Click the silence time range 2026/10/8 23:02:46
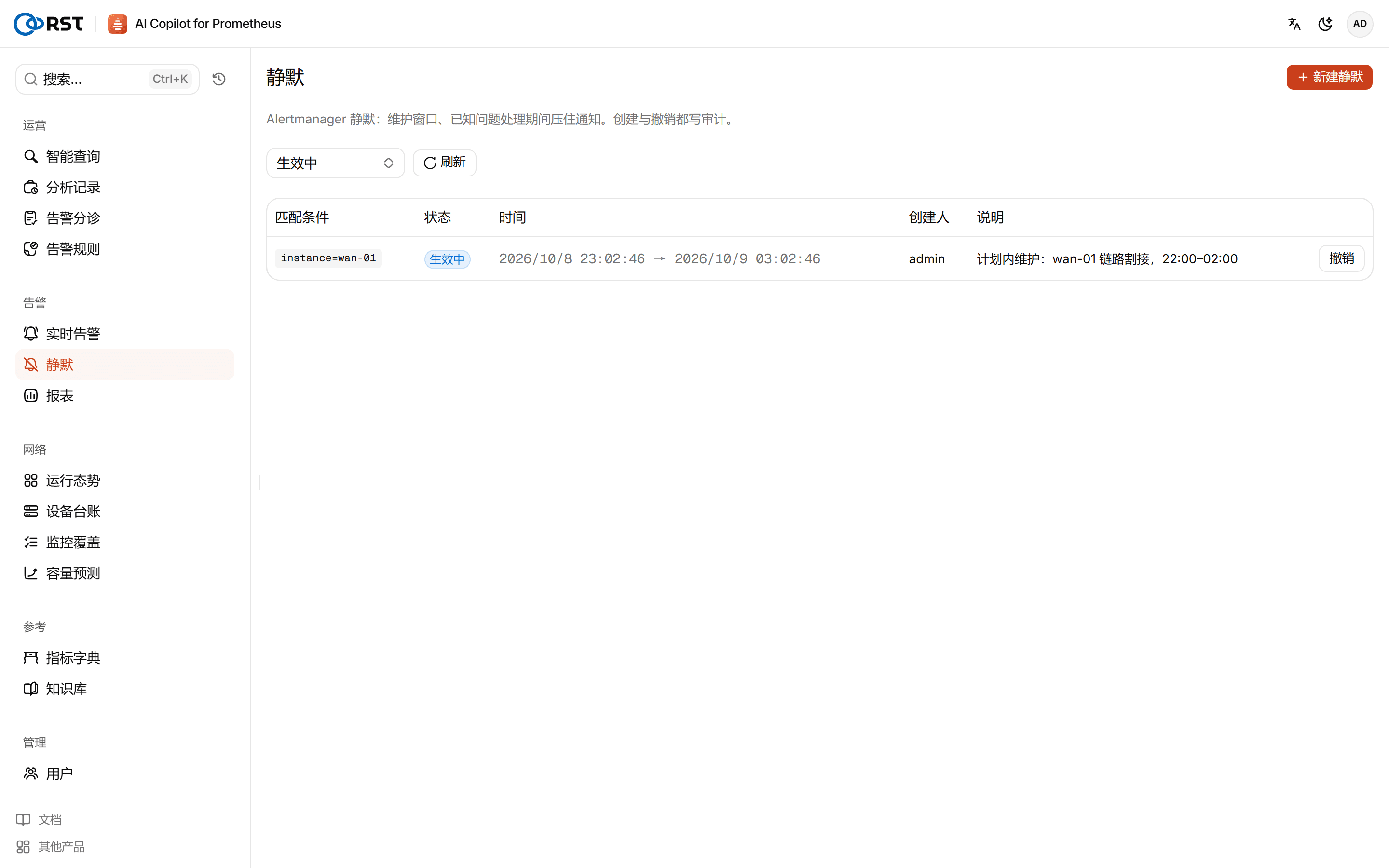1389x868 pixels. tap(659, 259)
